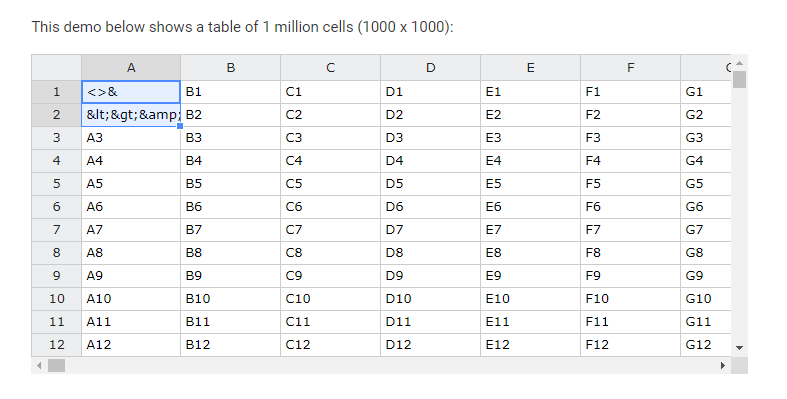Select cell F11
Image resolution: width=787 pixels, height=399 pixels.
click(630, 322)
